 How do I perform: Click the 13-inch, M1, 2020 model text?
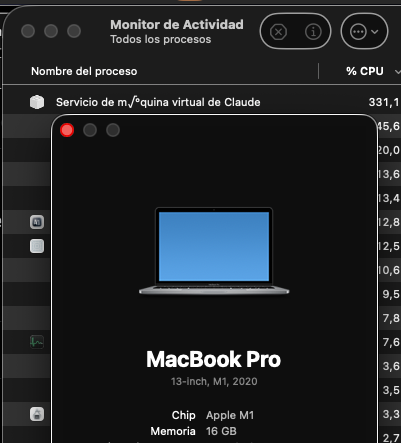[x=214, y=381]
